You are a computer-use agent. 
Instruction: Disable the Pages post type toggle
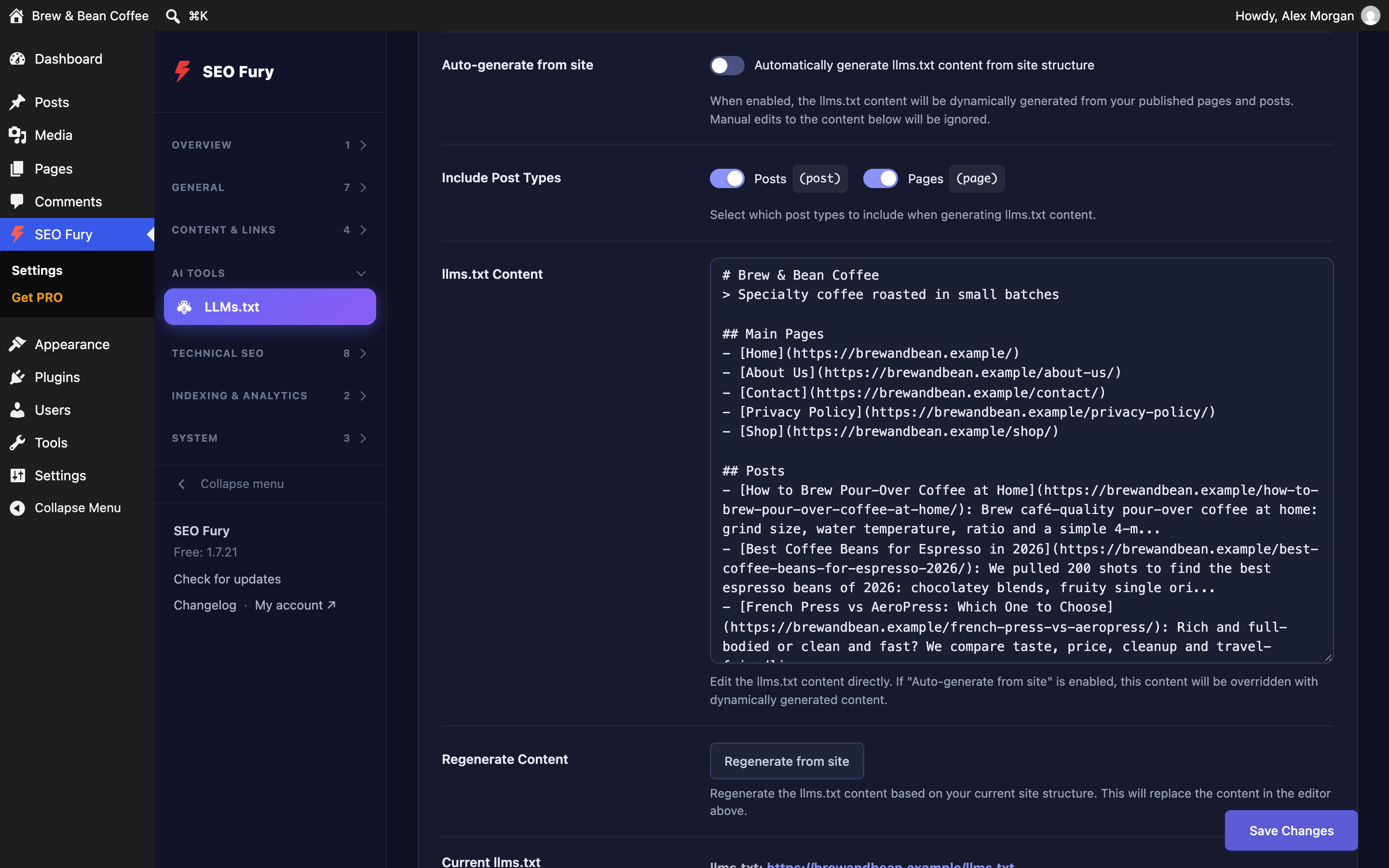[x=880, y=178]
